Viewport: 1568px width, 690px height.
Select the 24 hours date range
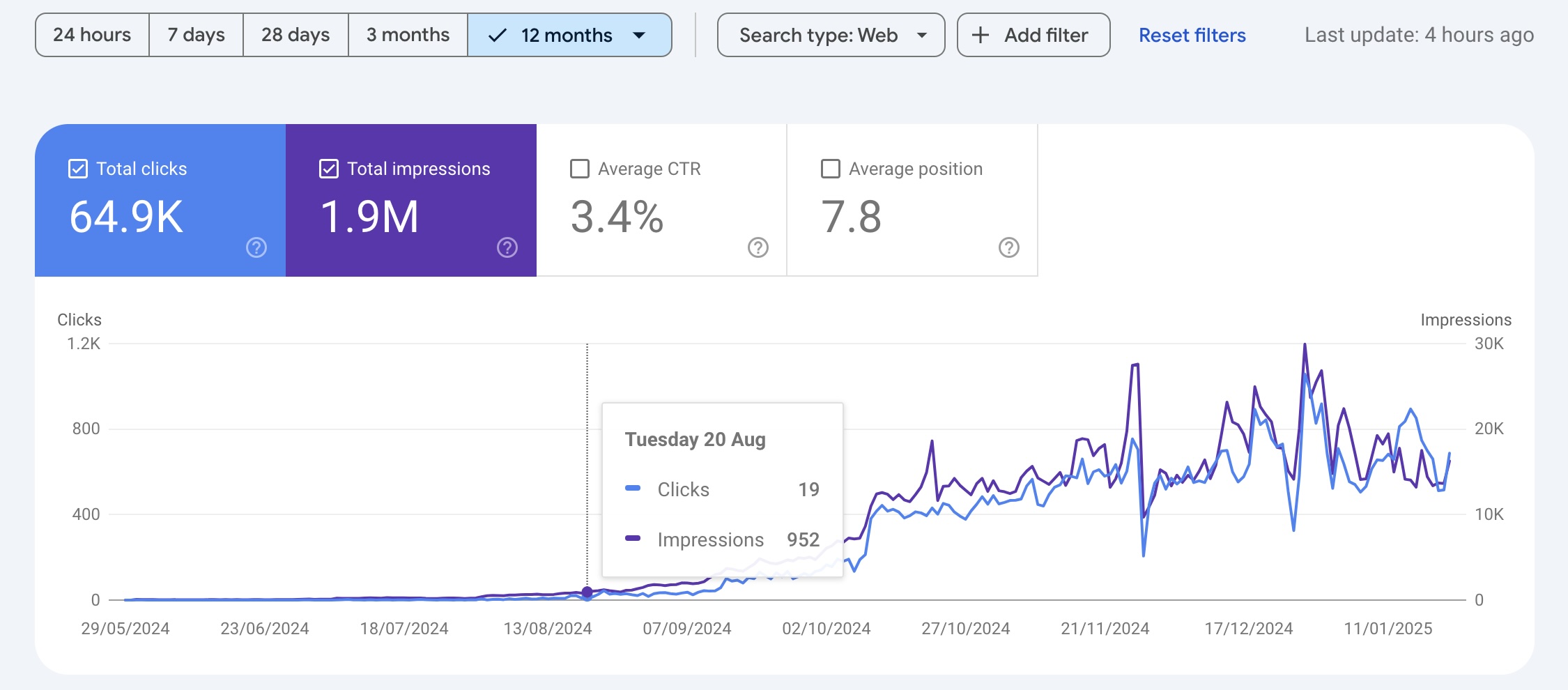point(92,35)
